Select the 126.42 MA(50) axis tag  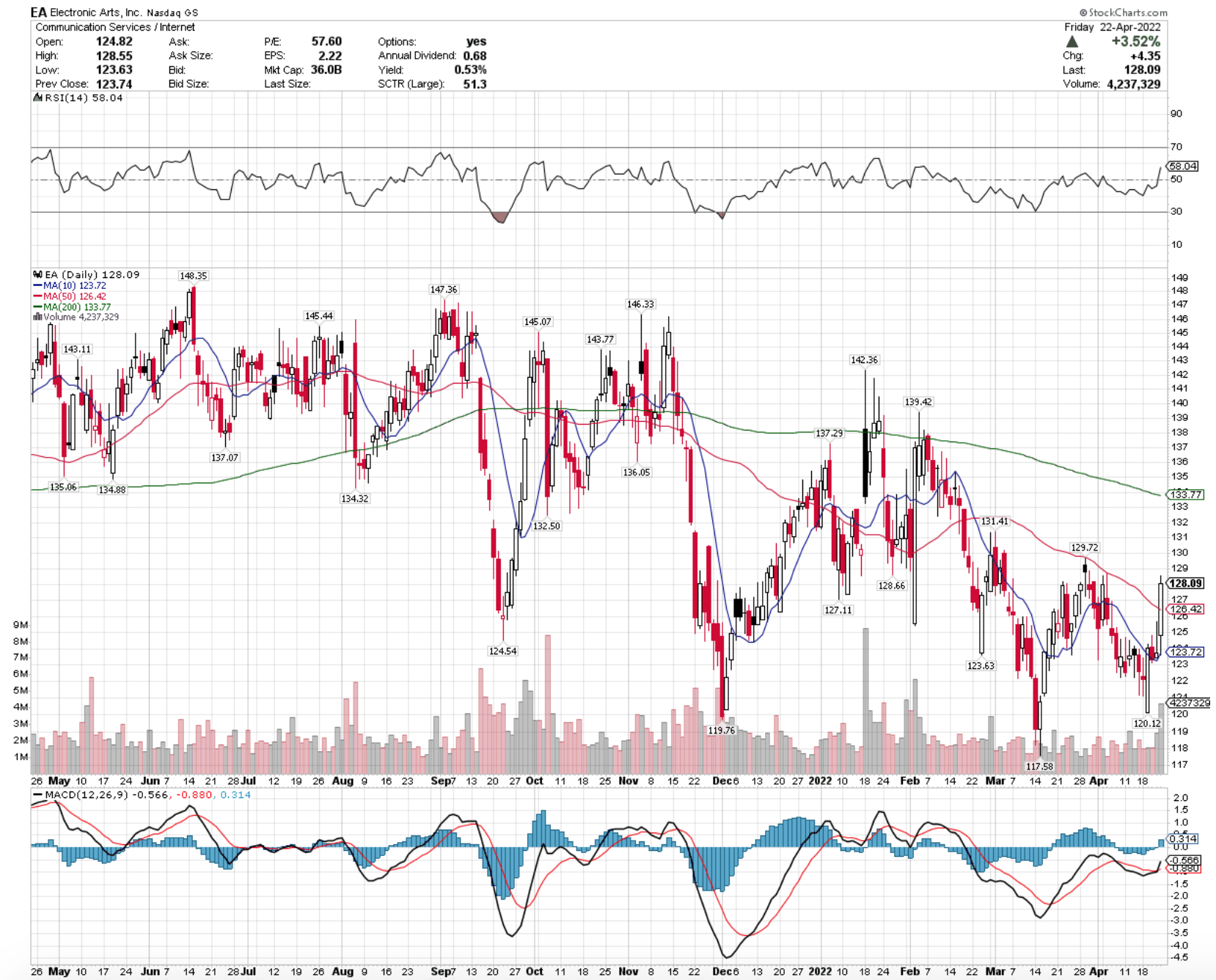(x=1186, y=609)
